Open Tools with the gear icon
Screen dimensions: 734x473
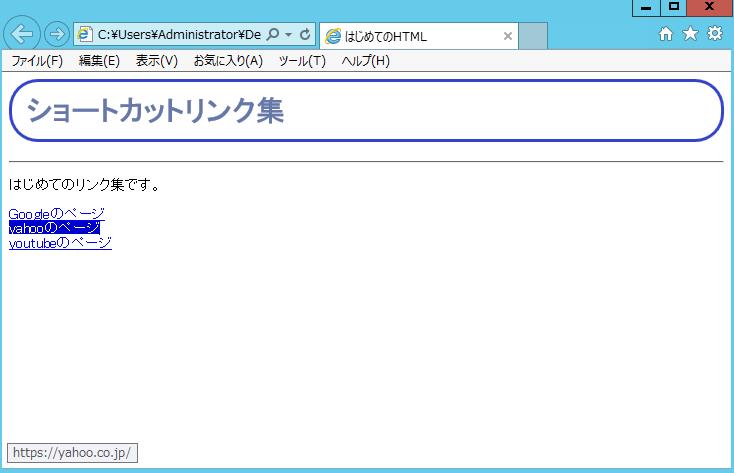point(715,33)
